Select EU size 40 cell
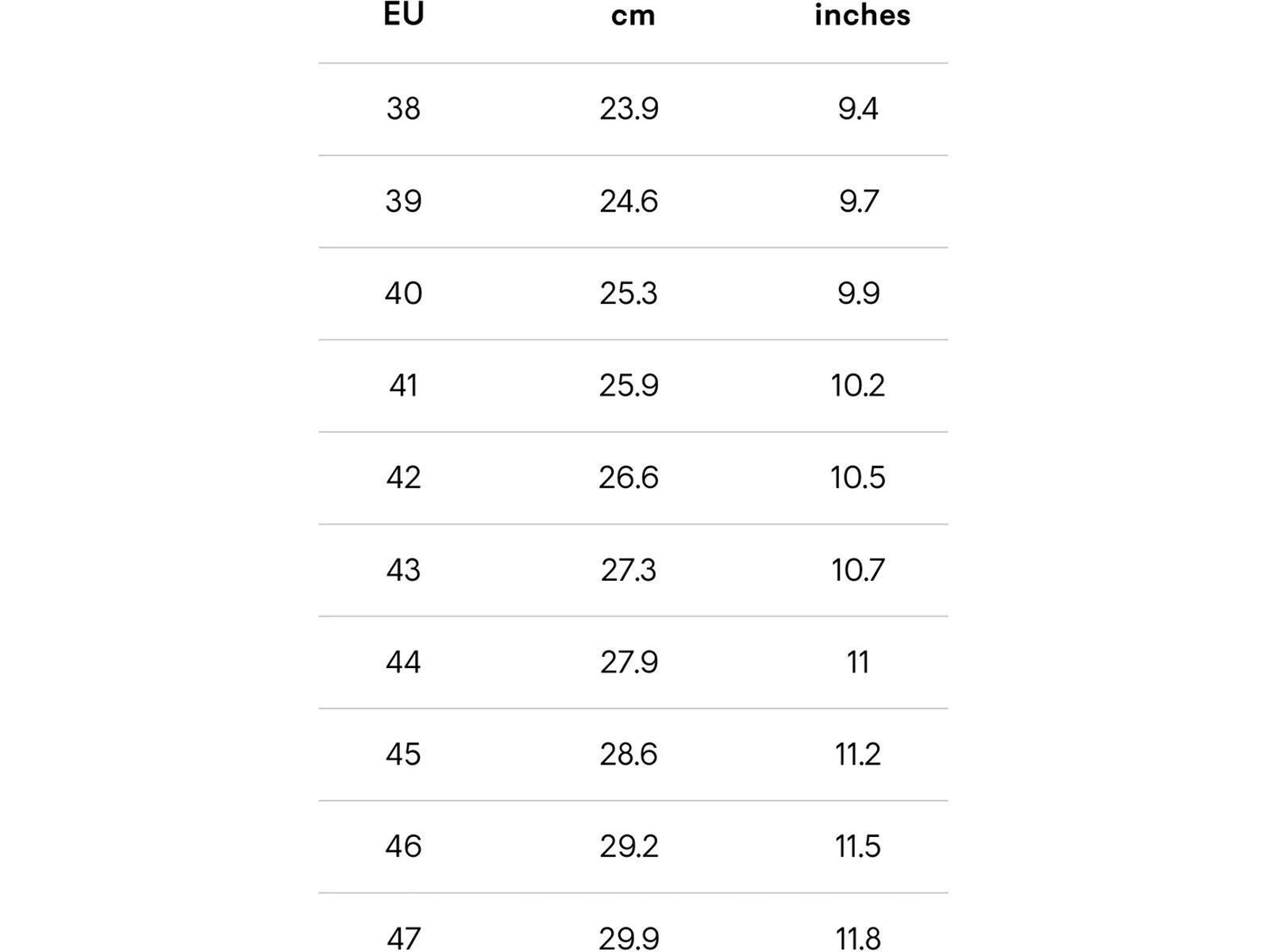Viewport: 1270px width, 952px height. pyautogui.click(x=403, y=294)
